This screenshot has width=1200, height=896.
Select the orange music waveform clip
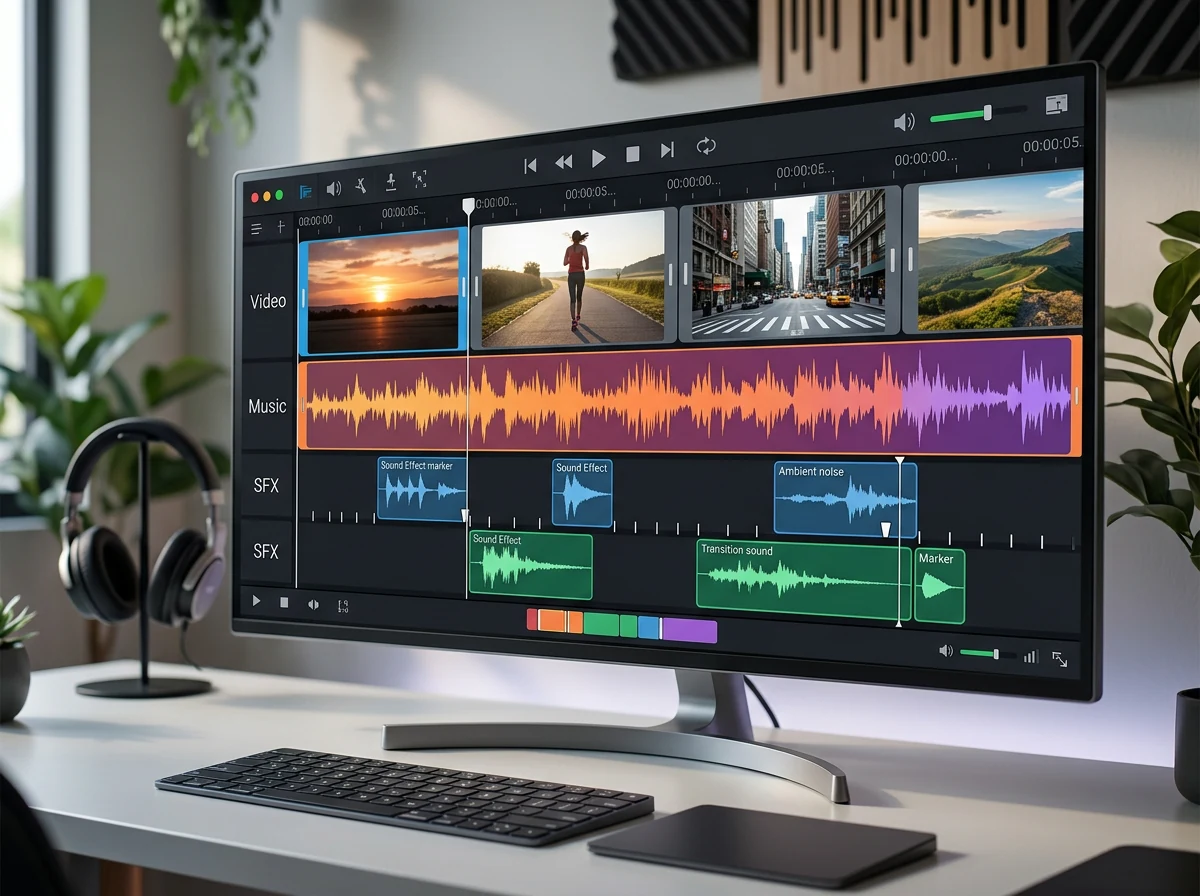click(690, 397)
